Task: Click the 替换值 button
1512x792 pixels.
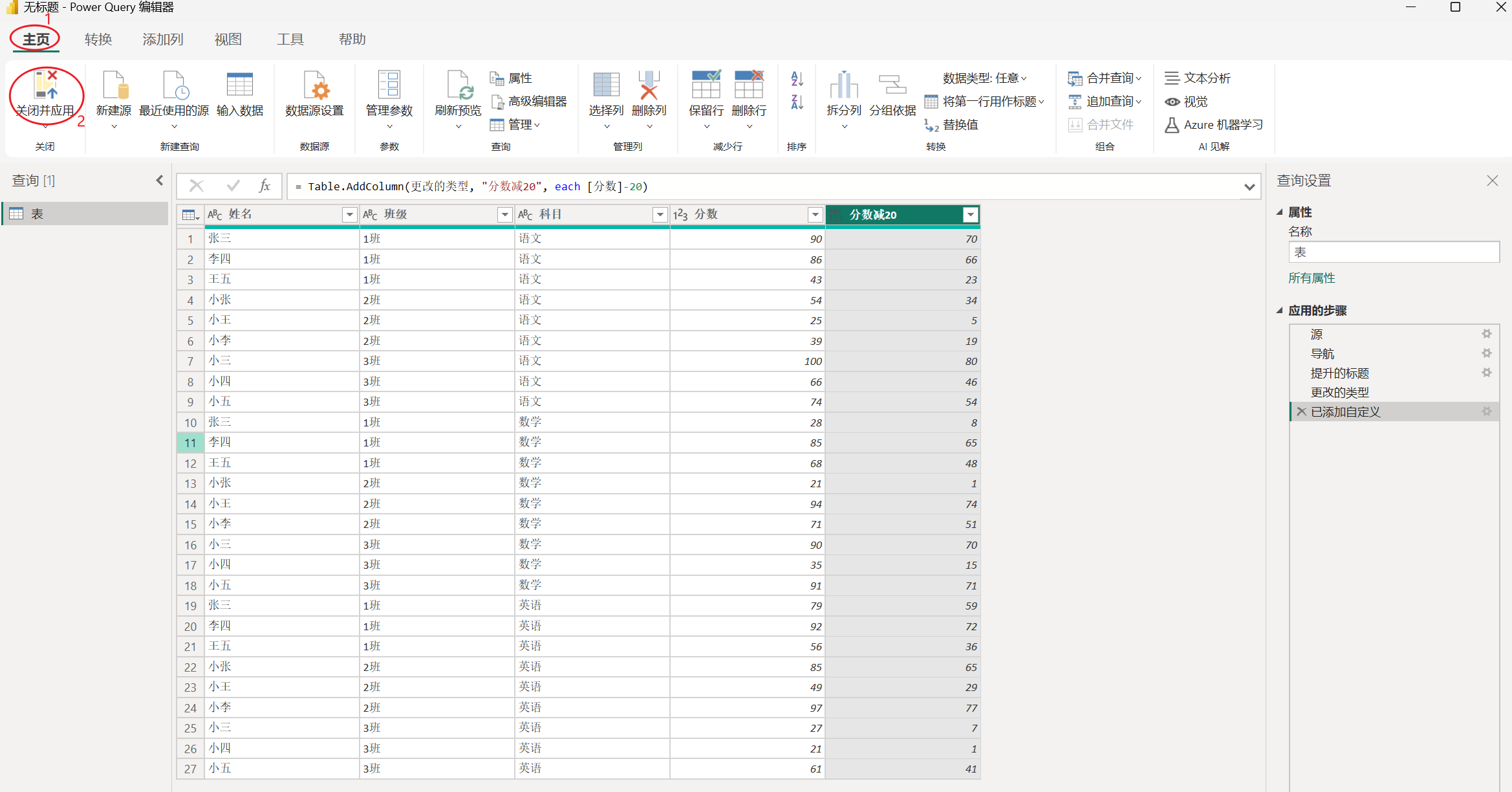Action: click(x=960, y=125)
